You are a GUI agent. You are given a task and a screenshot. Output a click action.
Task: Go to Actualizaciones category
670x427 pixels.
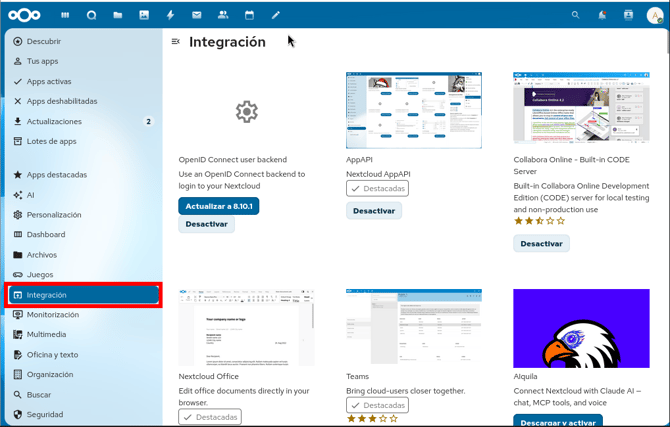coord(54,122)
